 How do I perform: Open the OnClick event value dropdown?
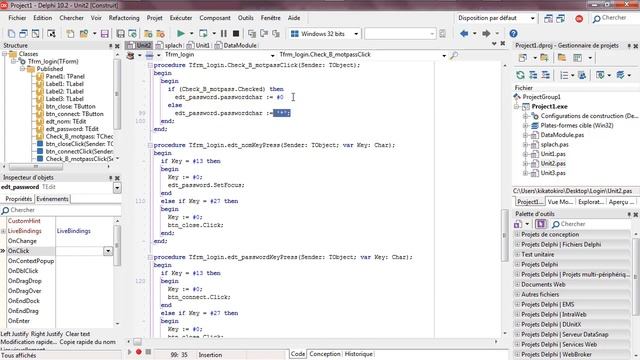(x=108, y=251)
